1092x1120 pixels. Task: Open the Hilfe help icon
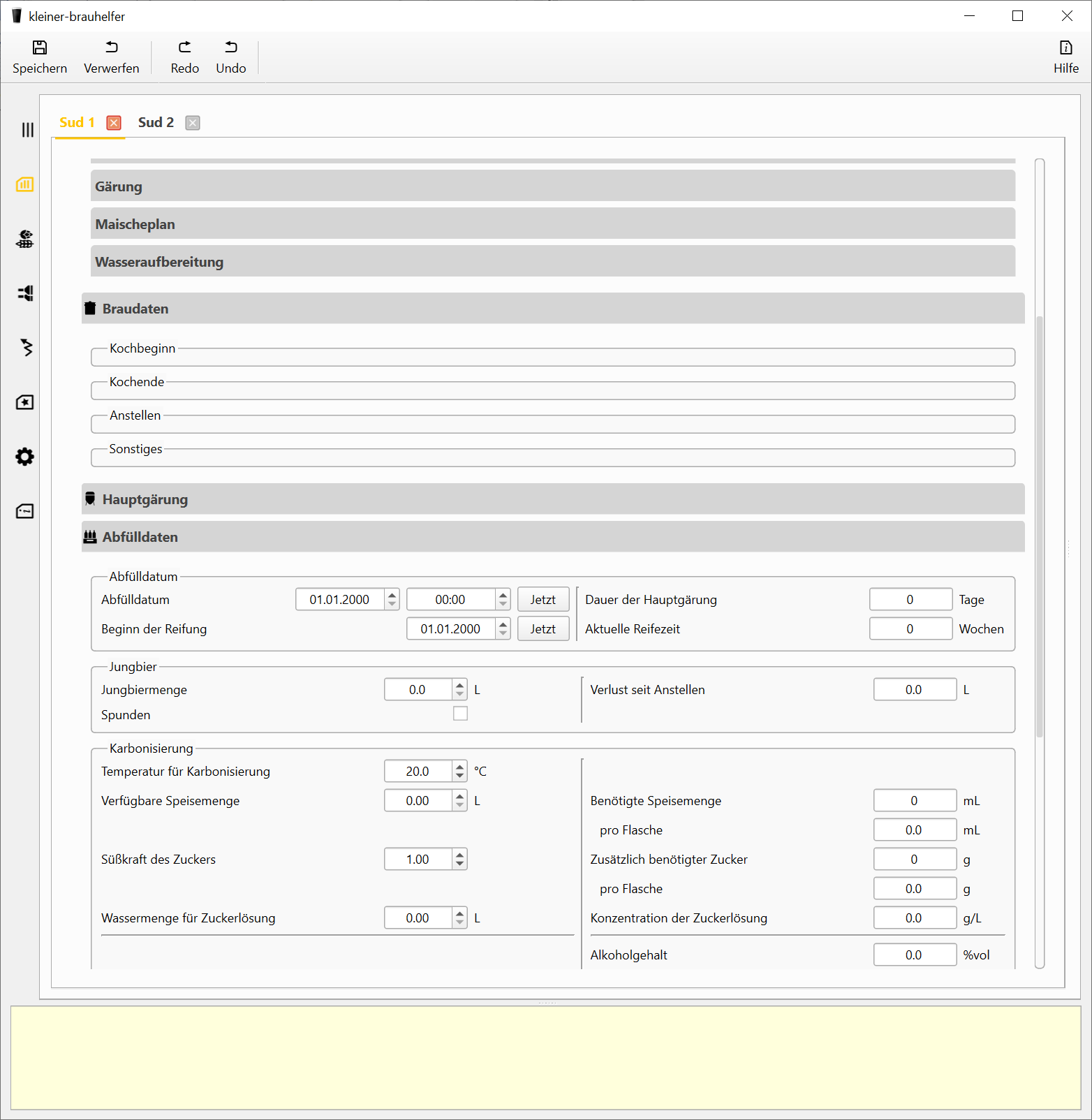pos(1065,47)
